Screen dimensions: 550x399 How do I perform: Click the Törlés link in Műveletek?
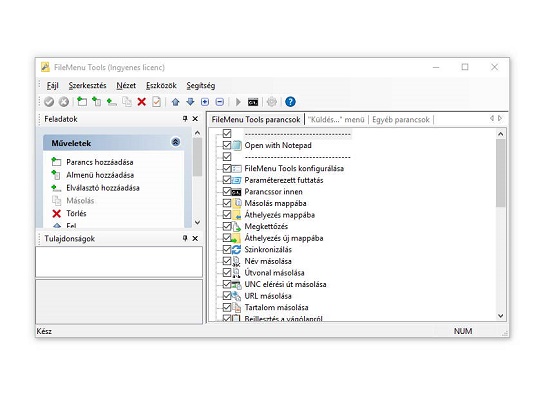click(x=76, y=214)
